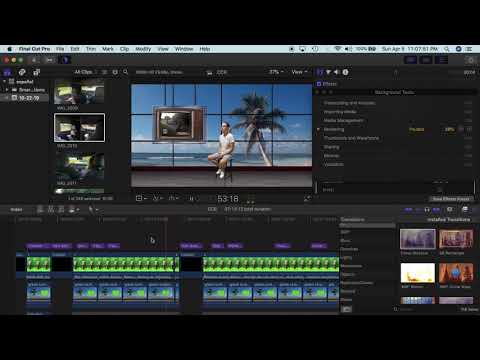Viewport: 480px width, 360px height.
Task: Open the Window menu
Action: click(x=184, y=49)
